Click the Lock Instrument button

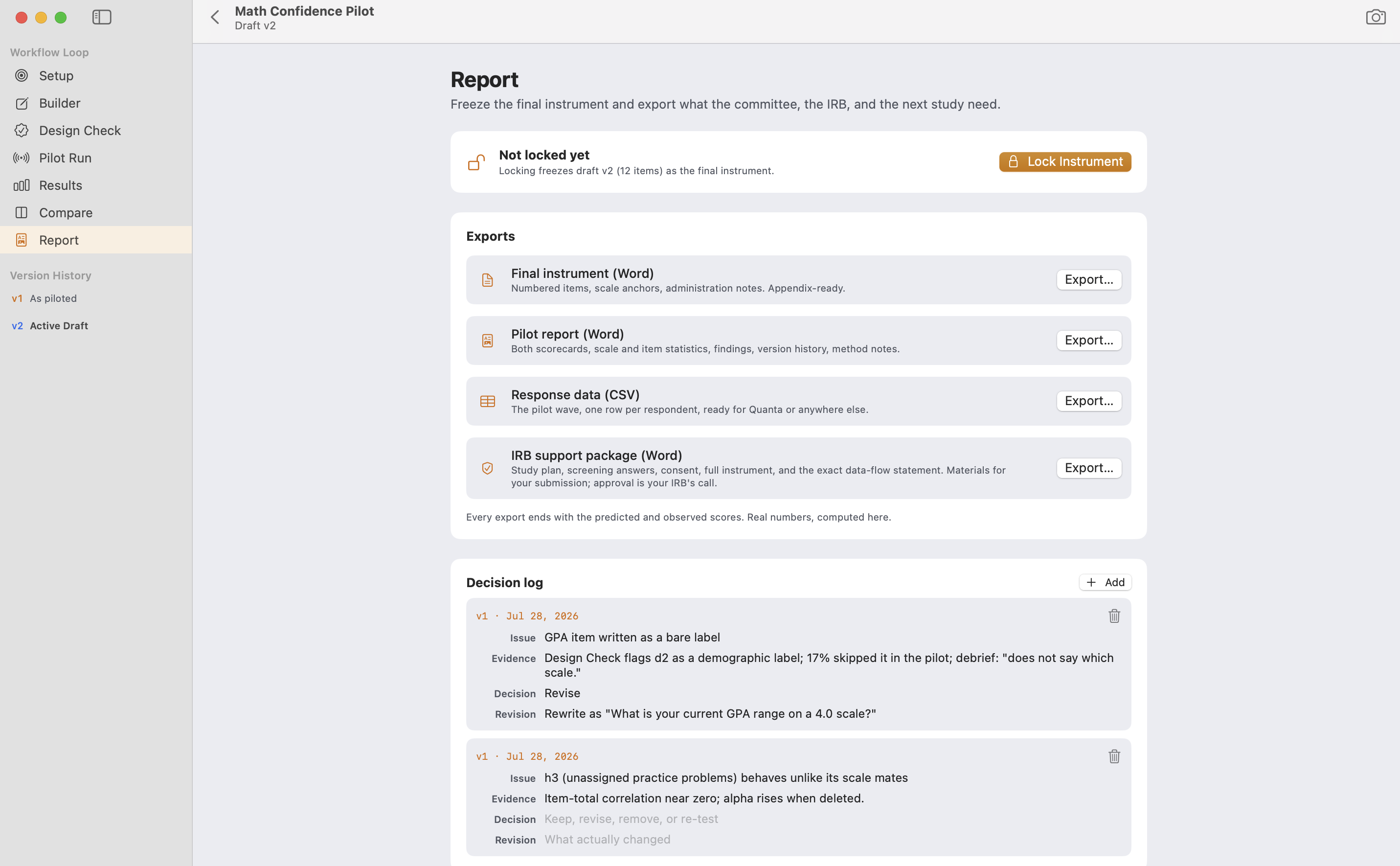(x=1065, y=162)
